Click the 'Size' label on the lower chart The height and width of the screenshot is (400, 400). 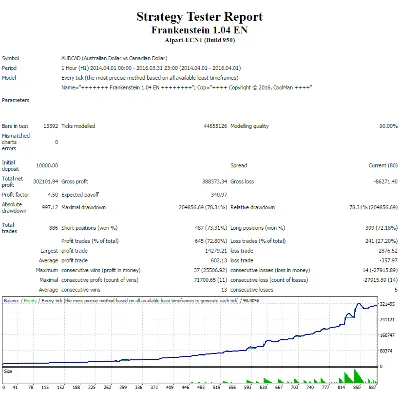(x=8, y=371)
